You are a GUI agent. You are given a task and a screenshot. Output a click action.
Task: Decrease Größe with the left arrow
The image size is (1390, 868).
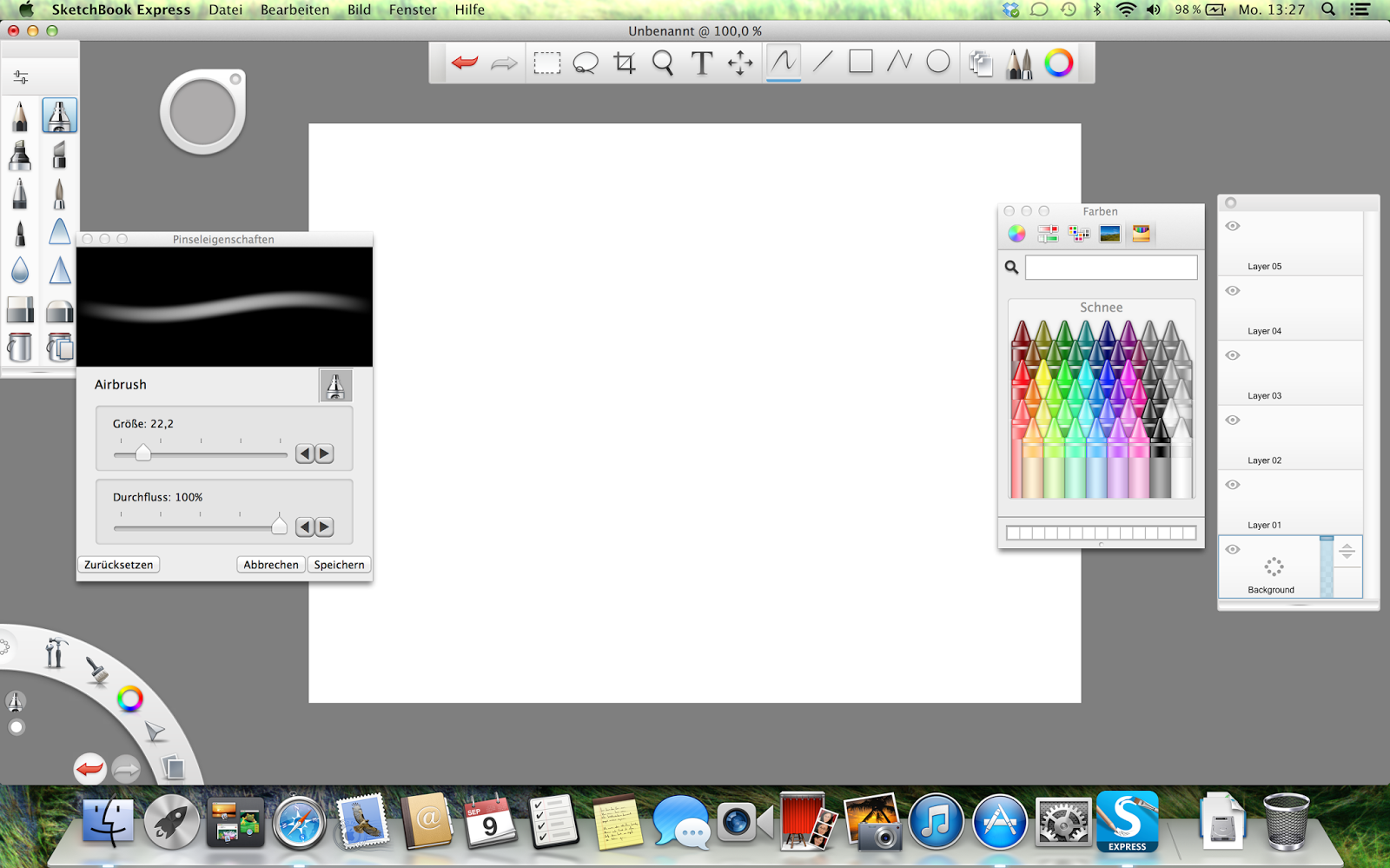(x=304, y=454)
